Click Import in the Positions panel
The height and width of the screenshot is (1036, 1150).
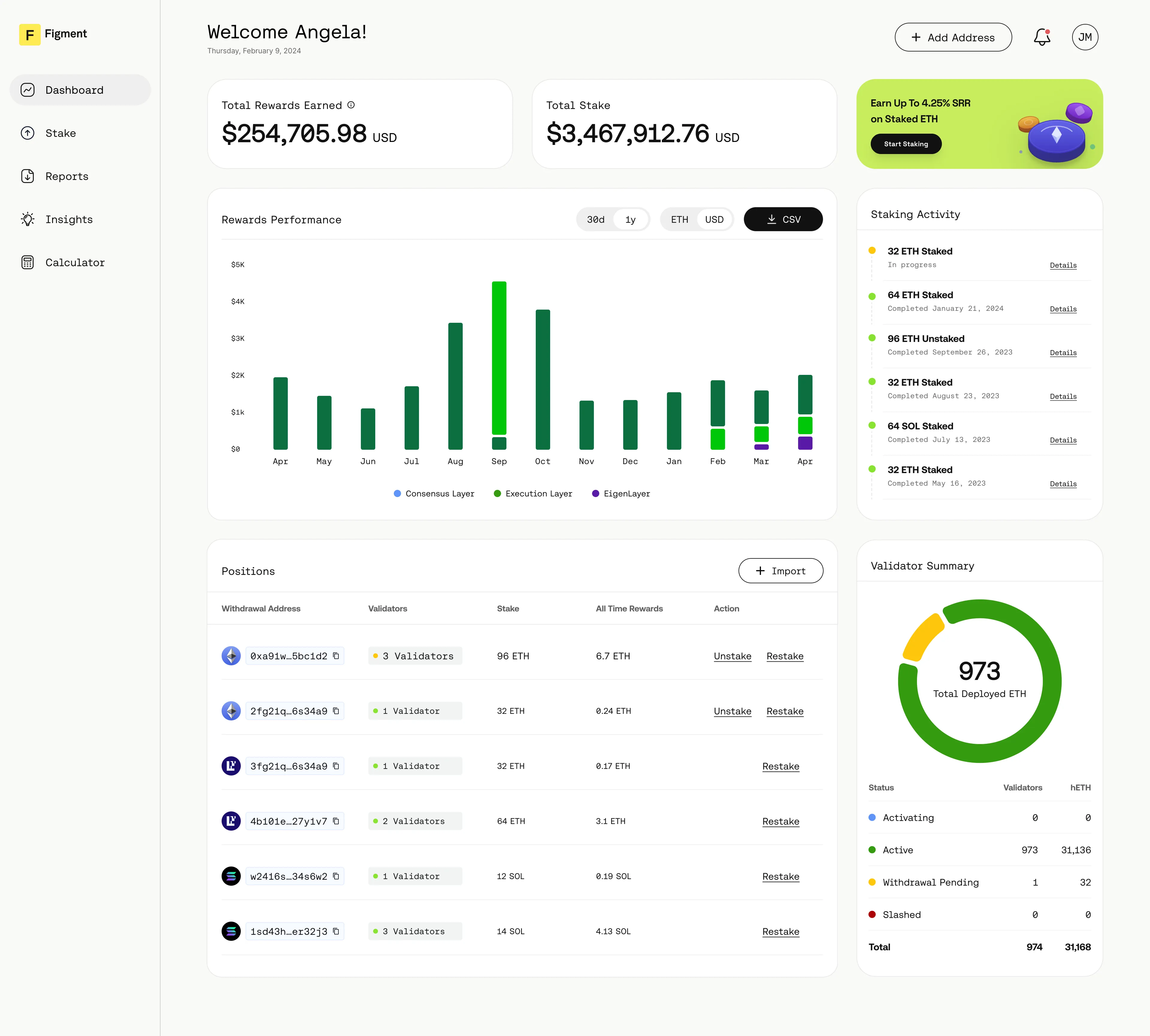coord(780,570)
